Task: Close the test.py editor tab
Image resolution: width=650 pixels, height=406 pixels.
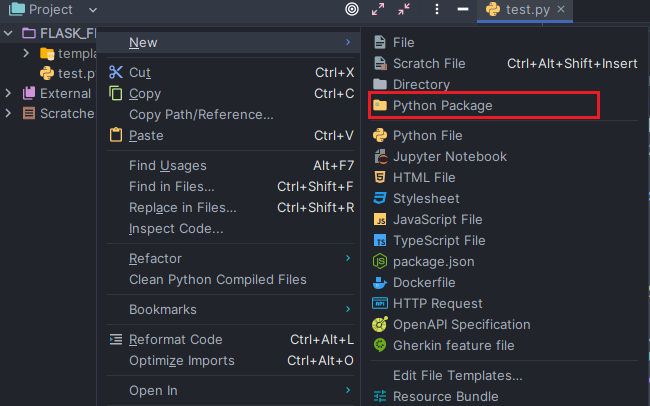Action: pos(562,10)
